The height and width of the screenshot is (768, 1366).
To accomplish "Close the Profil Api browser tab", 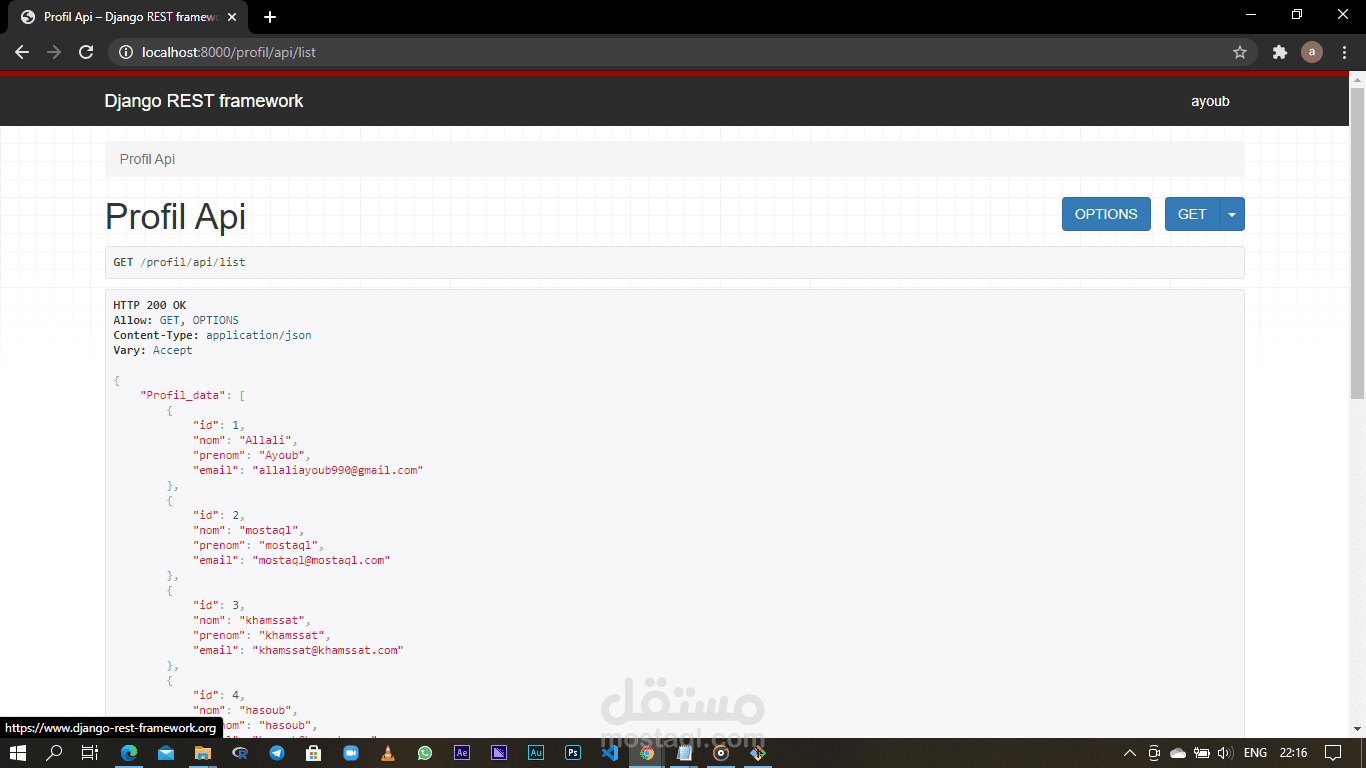I will [x=232, y=17].
